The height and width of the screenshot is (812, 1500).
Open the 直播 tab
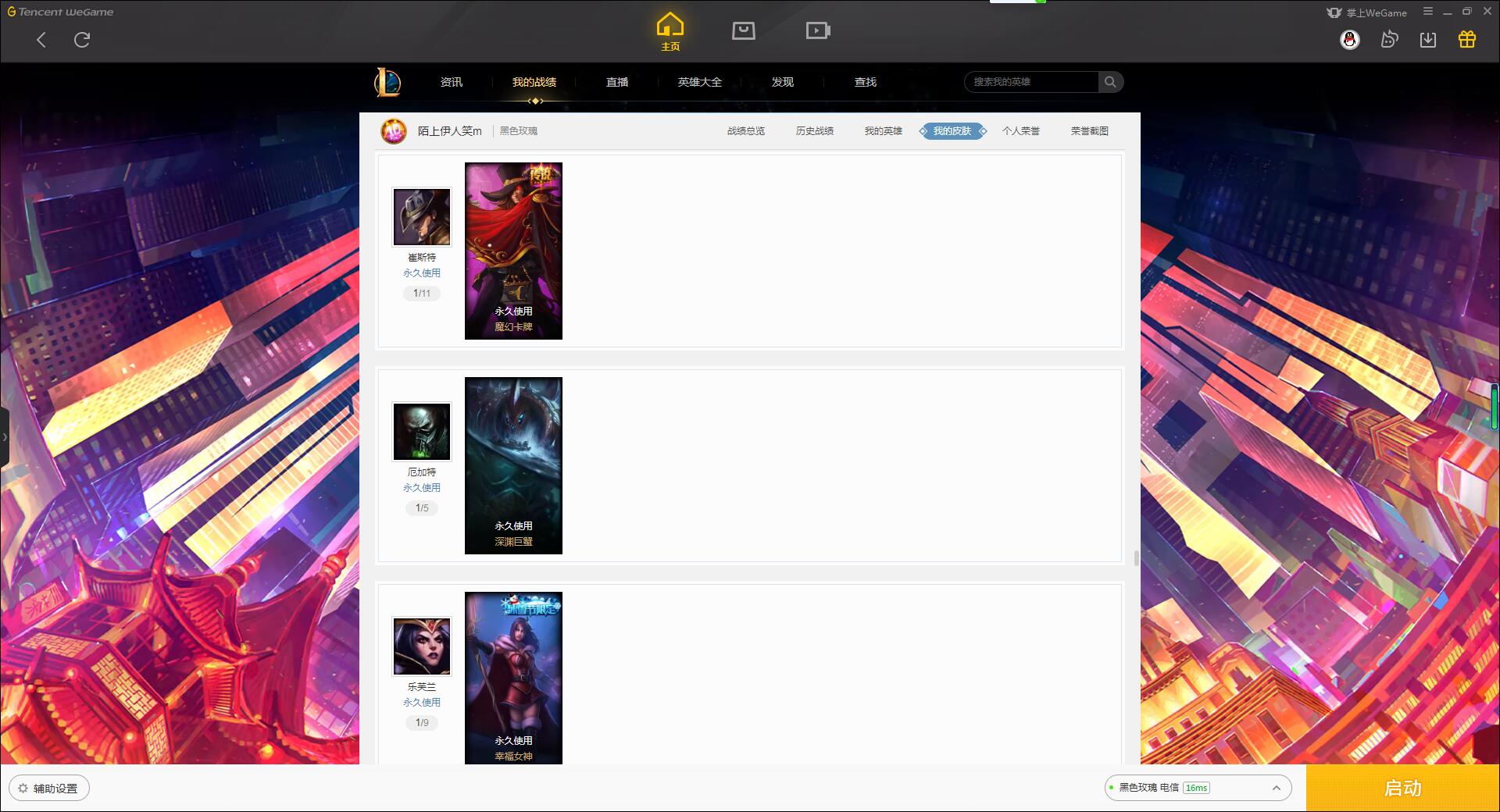[617, 82]
